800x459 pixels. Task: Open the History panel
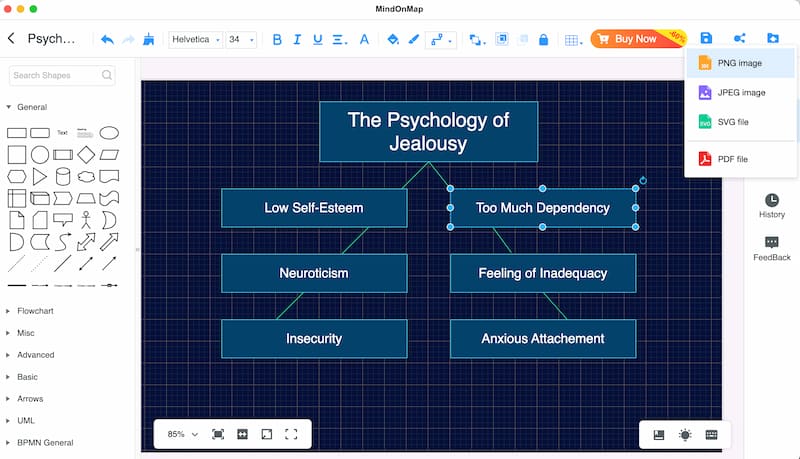click(x=771, y=206)
